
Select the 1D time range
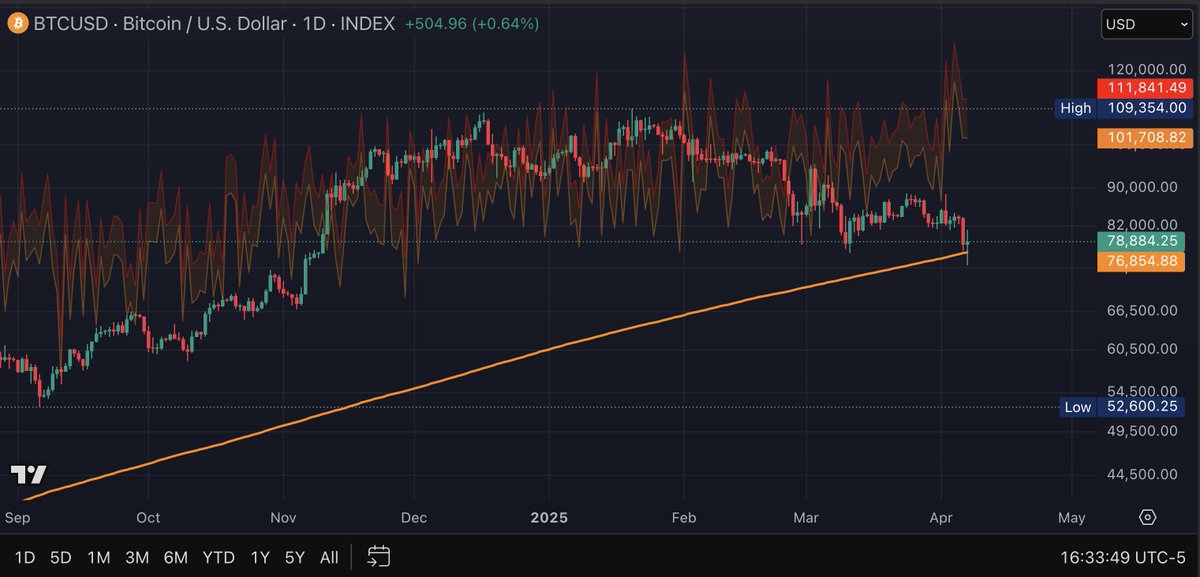point(26,557)
